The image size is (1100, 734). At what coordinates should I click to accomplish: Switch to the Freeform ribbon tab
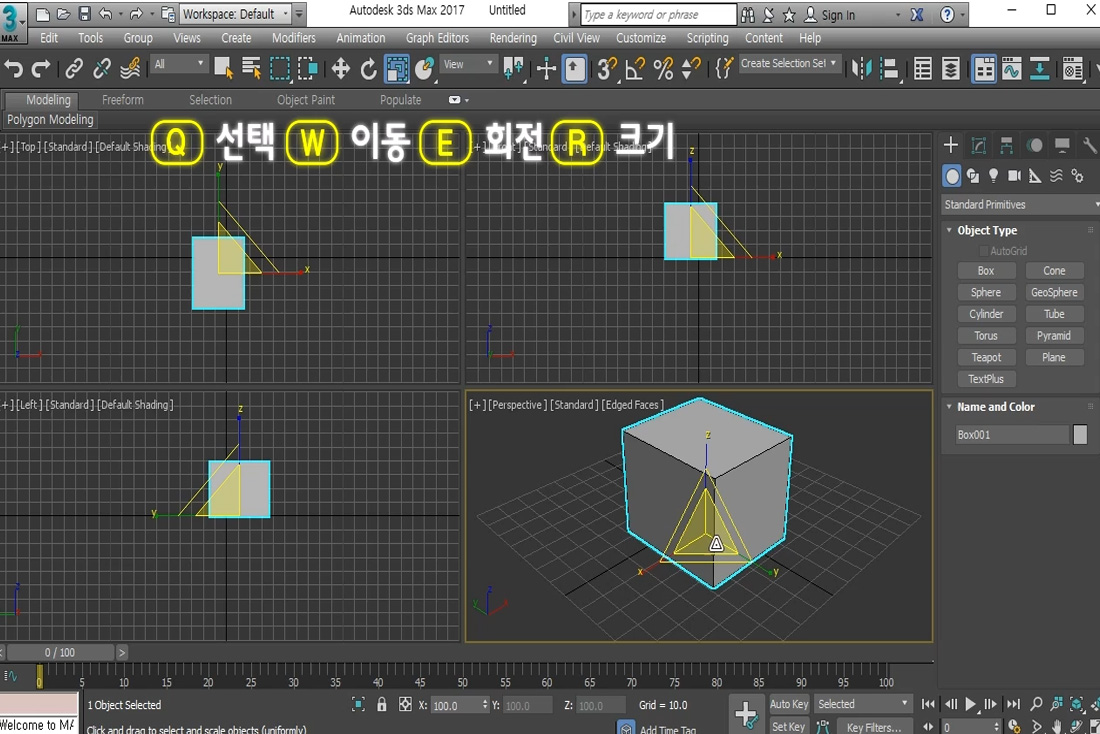[123, 100]
